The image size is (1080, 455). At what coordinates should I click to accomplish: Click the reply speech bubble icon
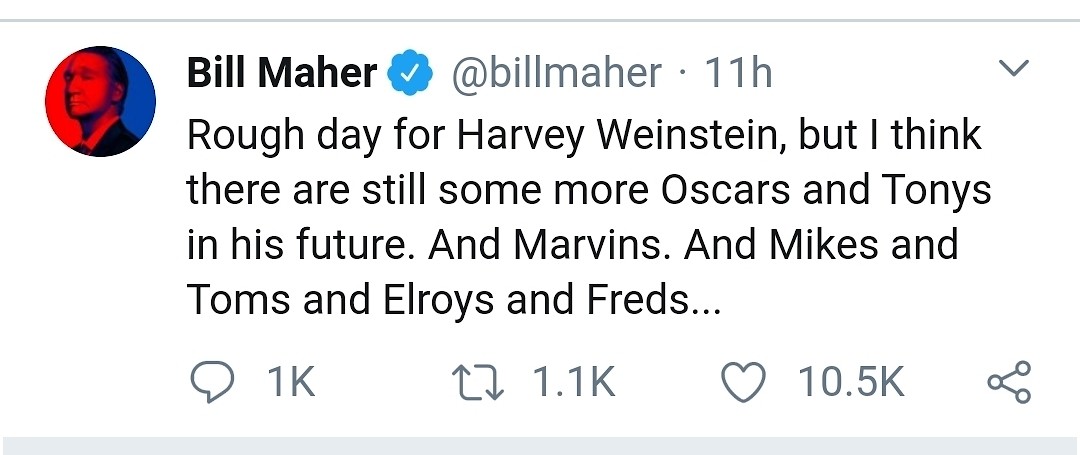pos(211,382)
